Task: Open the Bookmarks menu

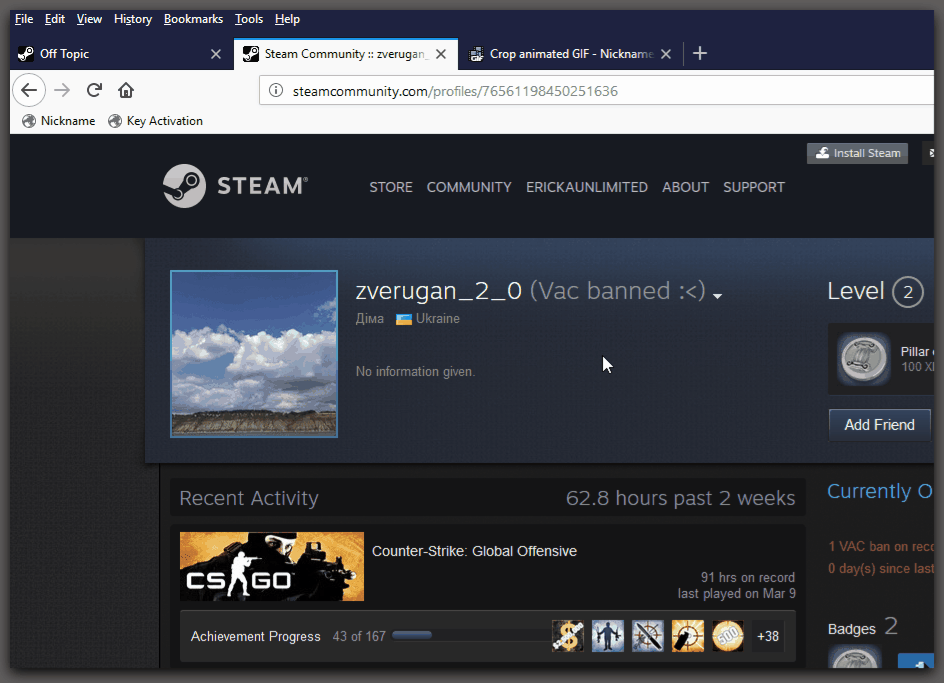Action: (193, 19)
